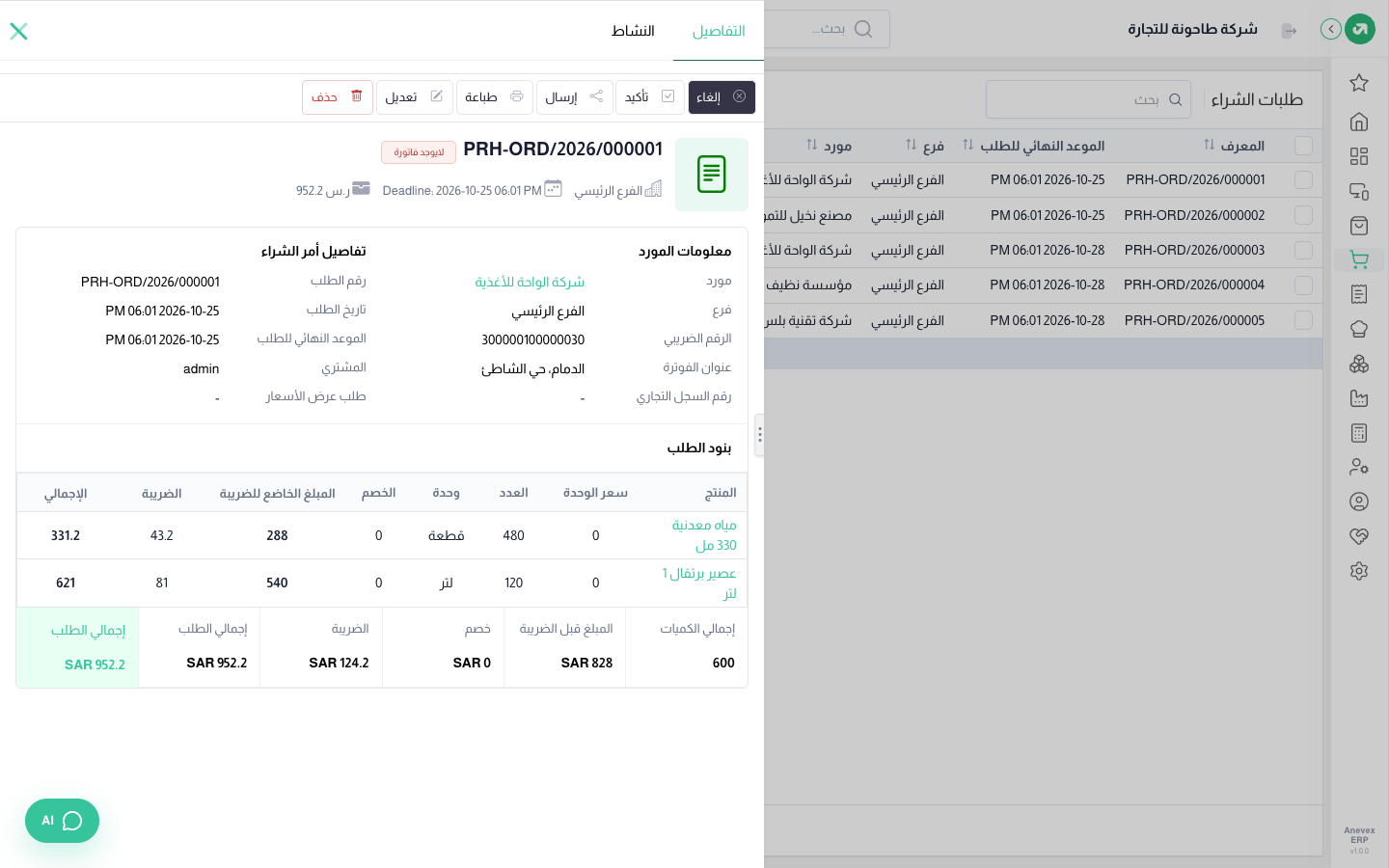Open product link مياه معدنية 330 مل
The image size is (1389, 868).
pos(704,535)
